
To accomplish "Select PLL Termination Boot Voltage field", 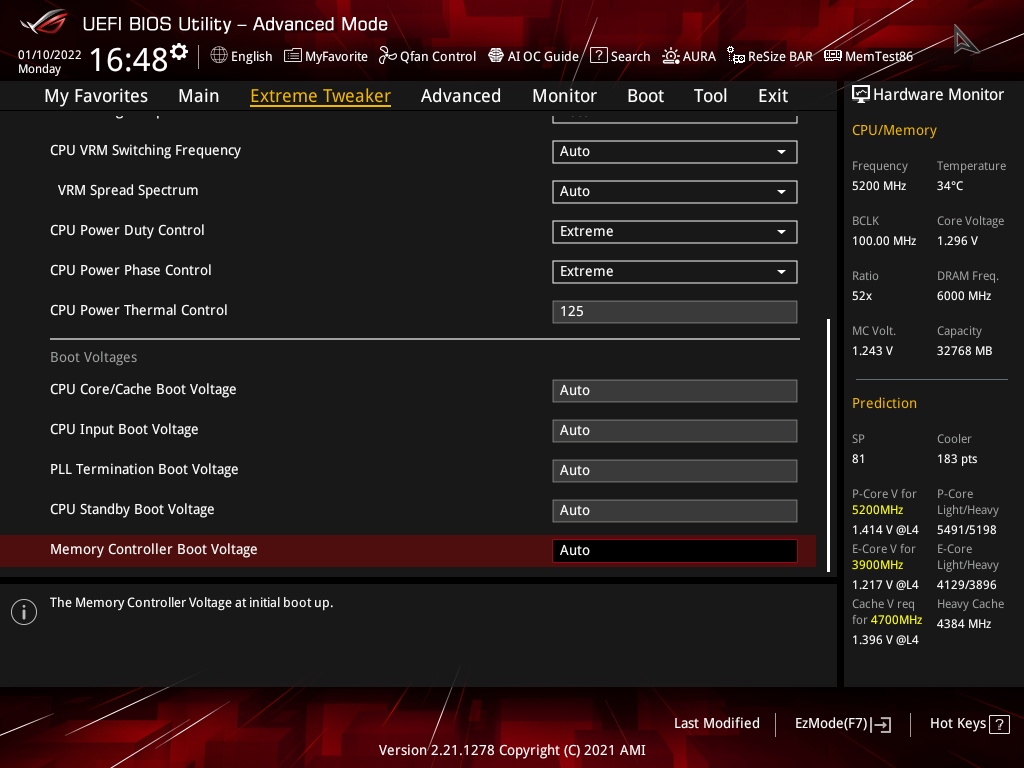I will (x=675, y=471).
